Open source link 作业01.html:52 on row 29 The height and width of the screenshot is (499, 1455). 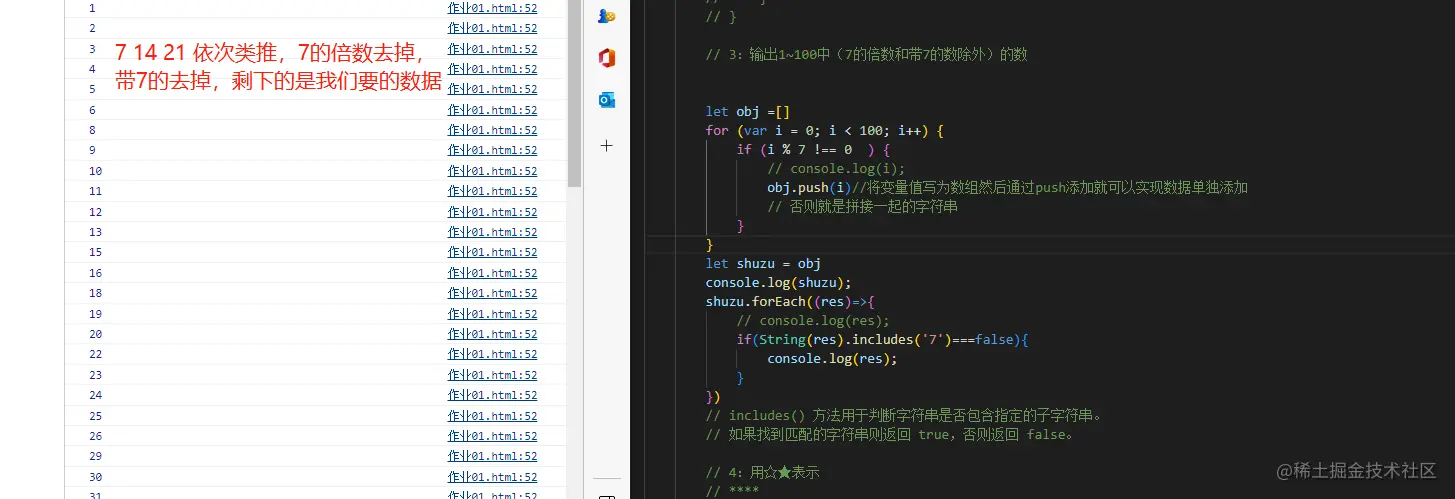pos(492,456)
